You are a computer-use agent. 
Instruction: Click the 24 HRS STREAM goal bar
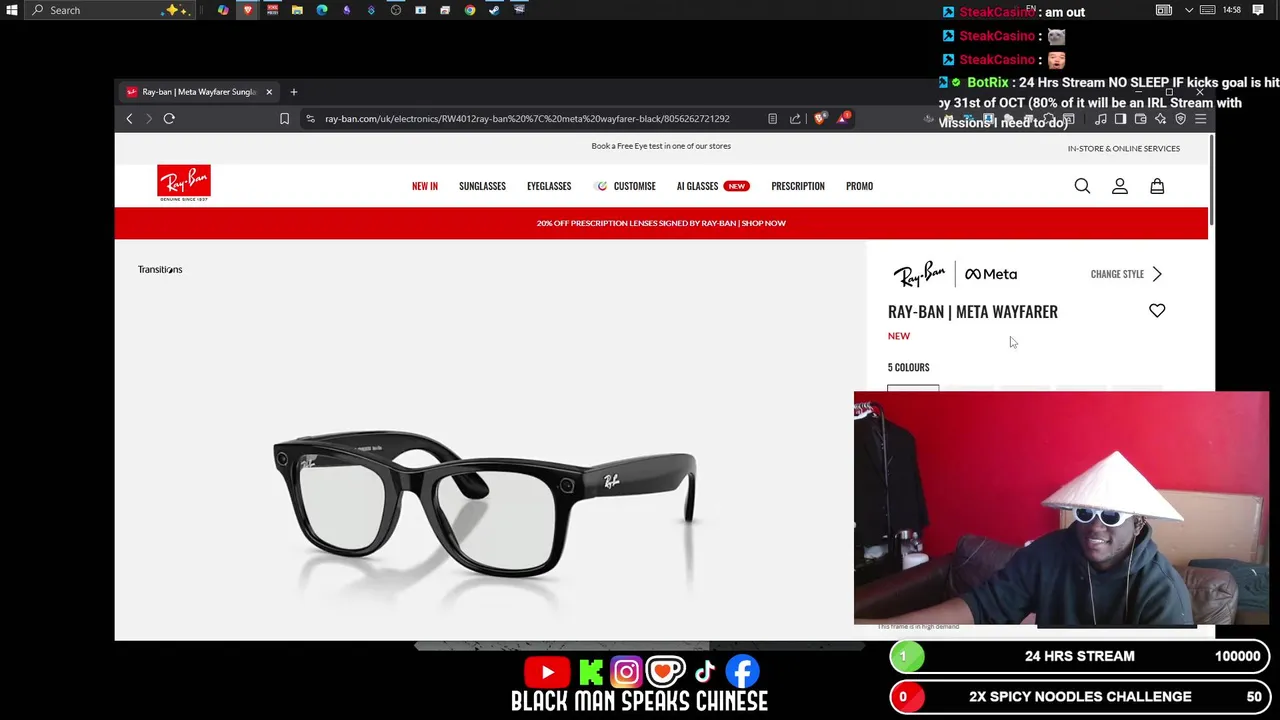click(1080, 657)
